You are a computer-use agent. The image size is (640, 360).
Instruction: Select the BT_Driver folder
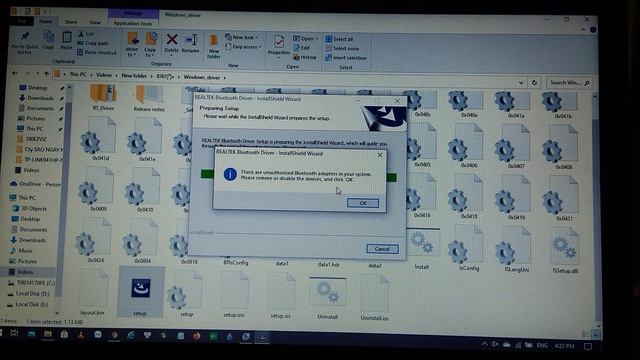(103, 97)
